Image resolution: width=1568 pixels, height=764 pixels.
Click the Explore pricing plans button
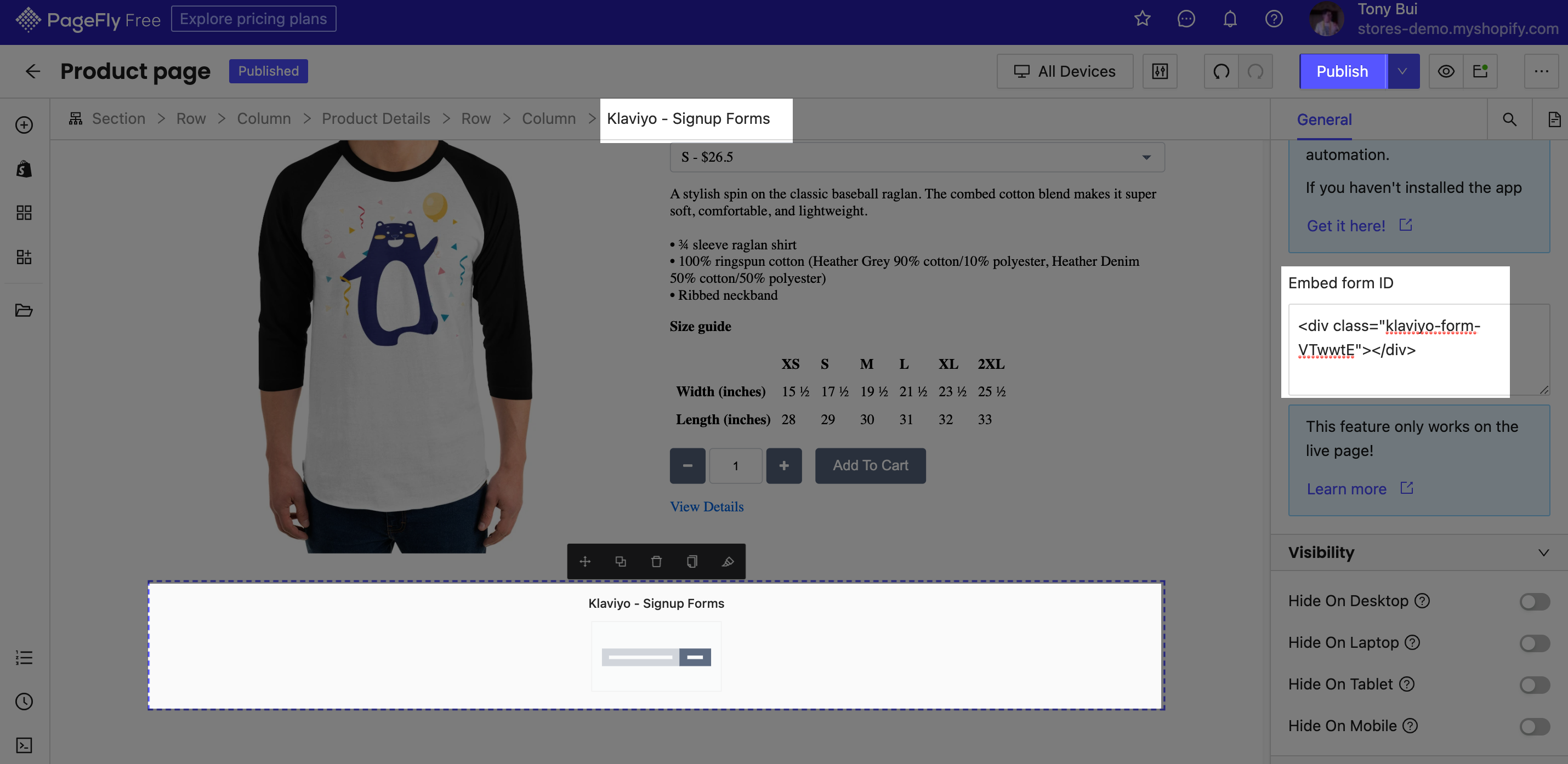coord(253,18)
